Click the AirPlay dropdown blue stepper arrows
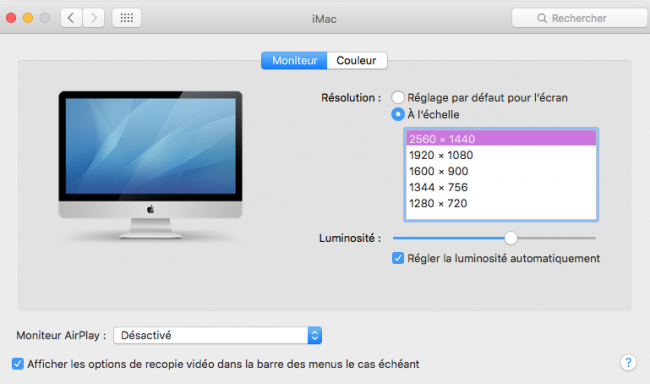 click(315, 335)
